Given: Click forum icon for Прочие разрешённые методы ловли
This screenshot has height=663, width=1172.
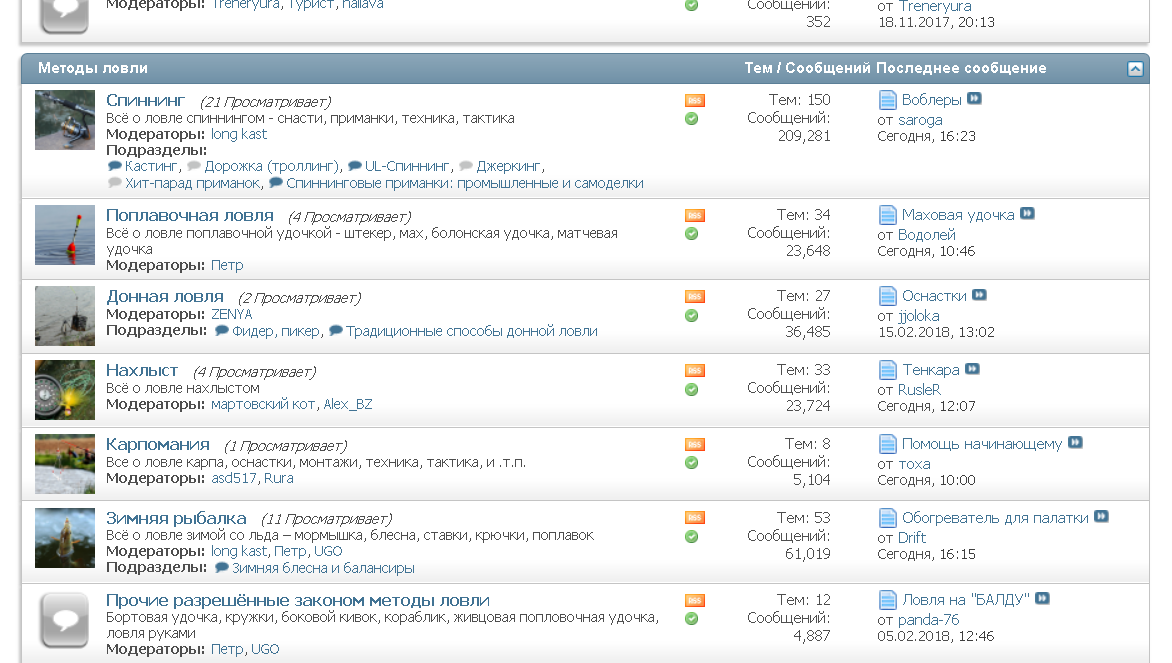Looking at the screenshot, I should click(x=64, y=620).
